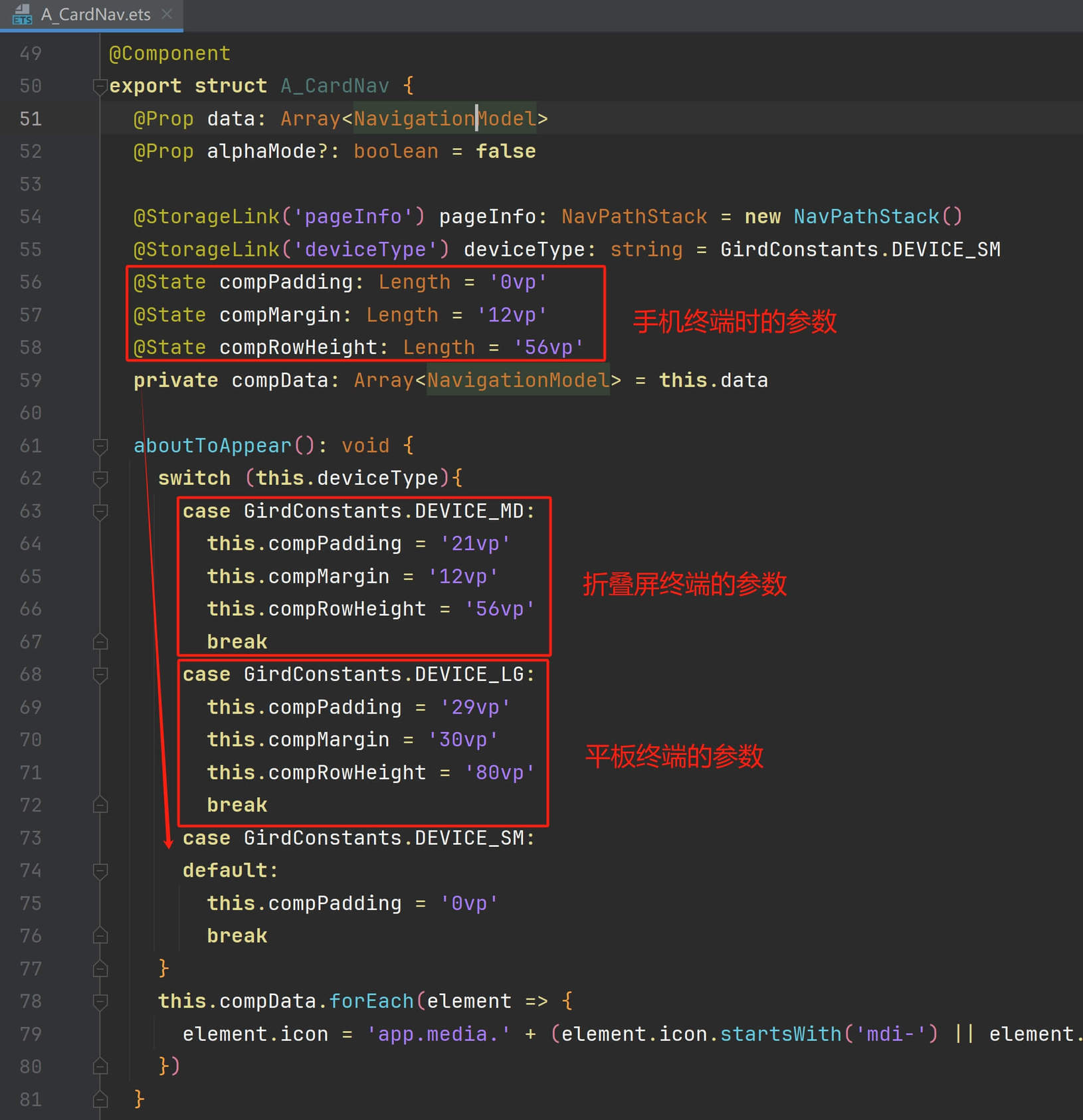Place cursor on GirdConstants.DEVICE_SM on line 55
Viewport: 1083px width, 1120px height.
pos(860,250)
